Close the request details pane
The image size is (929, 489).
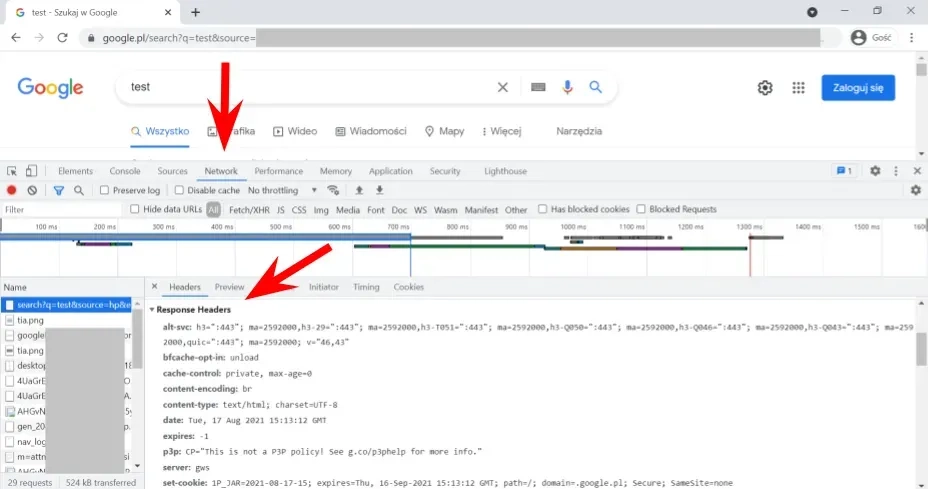pos(155,286)
